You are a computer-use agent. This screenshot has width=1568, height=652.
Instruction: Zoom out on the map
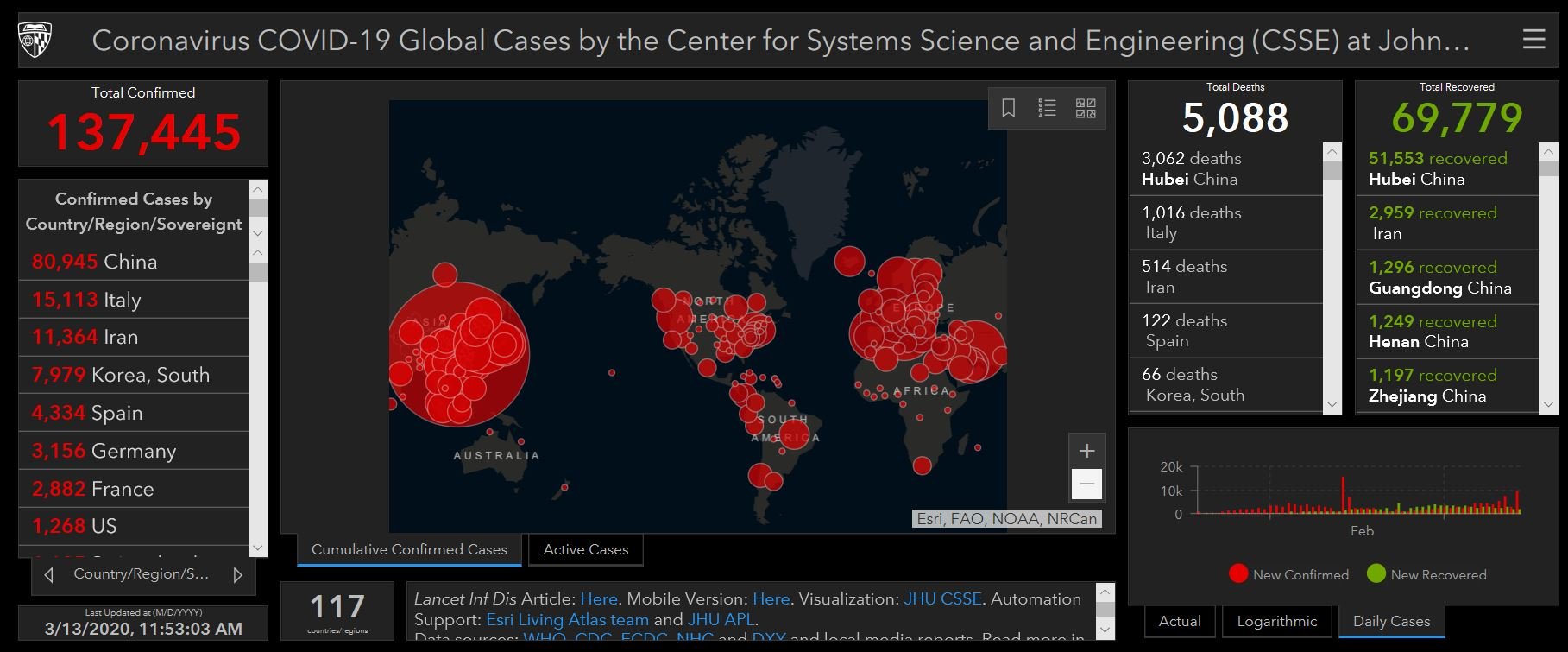tap(1086, 484)
